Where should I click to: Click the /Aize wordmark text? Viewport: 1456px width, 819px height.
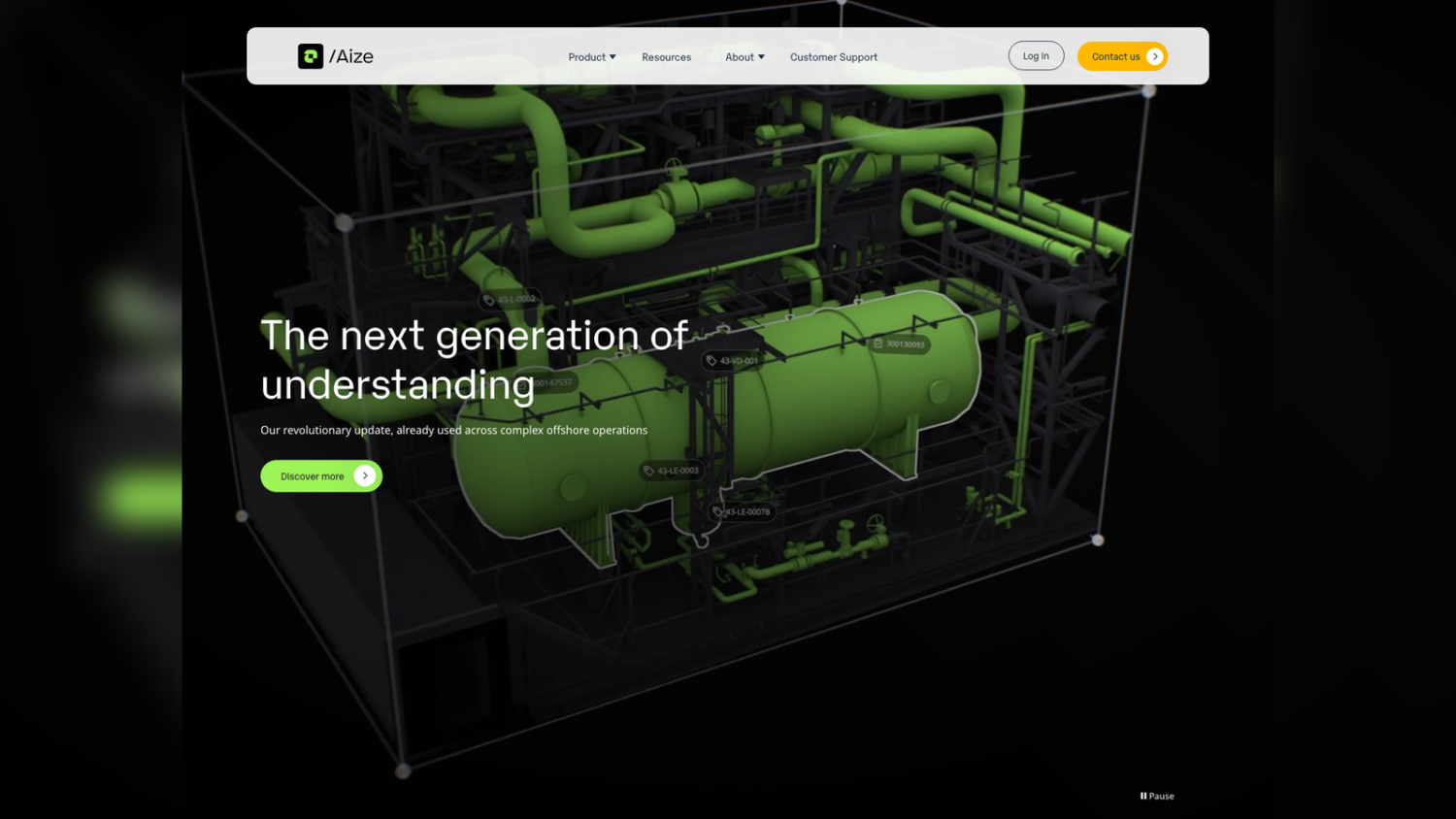pos(351,56)
